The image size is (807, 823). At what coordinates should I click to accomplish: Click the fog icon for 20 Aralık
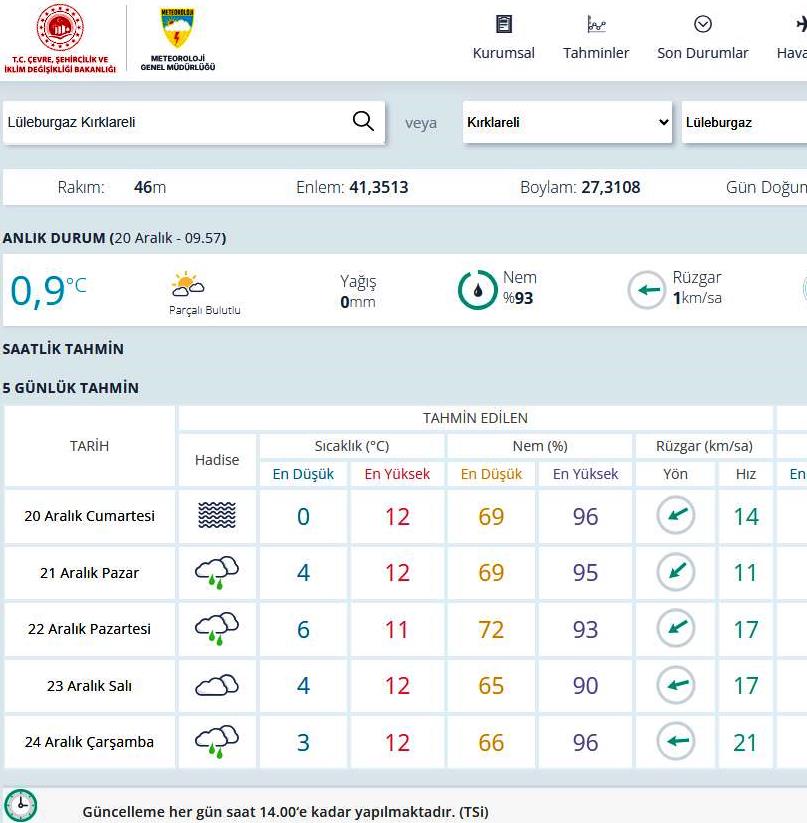point(217,515)
